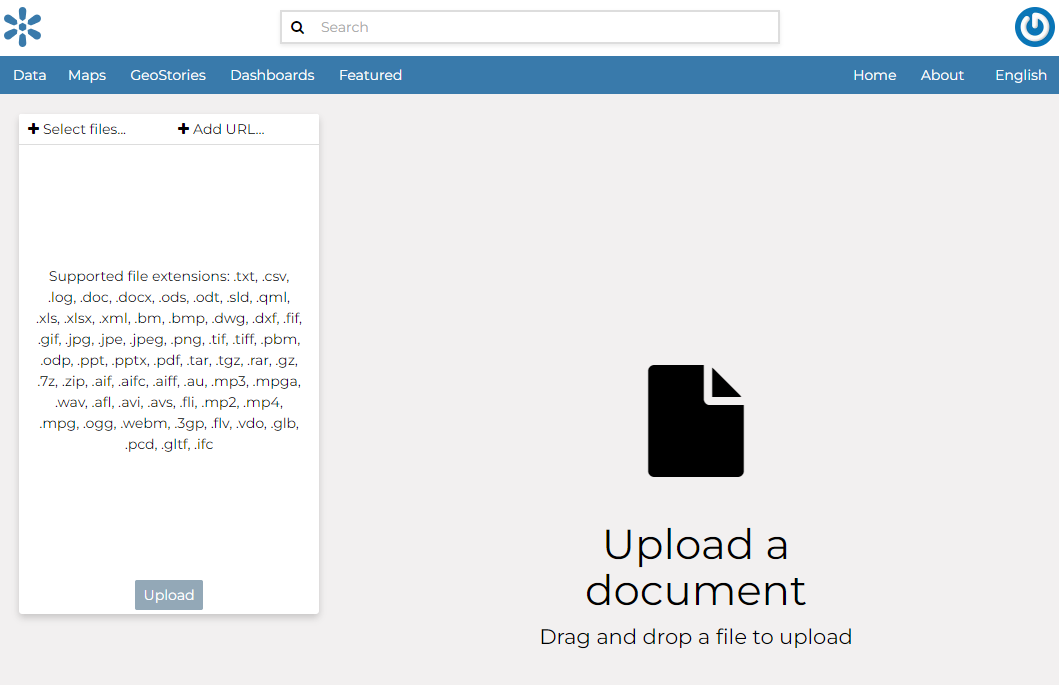Click the magnifier icon in the search bar
Image resolution: width=1059 pixels, height=685 pixels.
click(297, 27)
